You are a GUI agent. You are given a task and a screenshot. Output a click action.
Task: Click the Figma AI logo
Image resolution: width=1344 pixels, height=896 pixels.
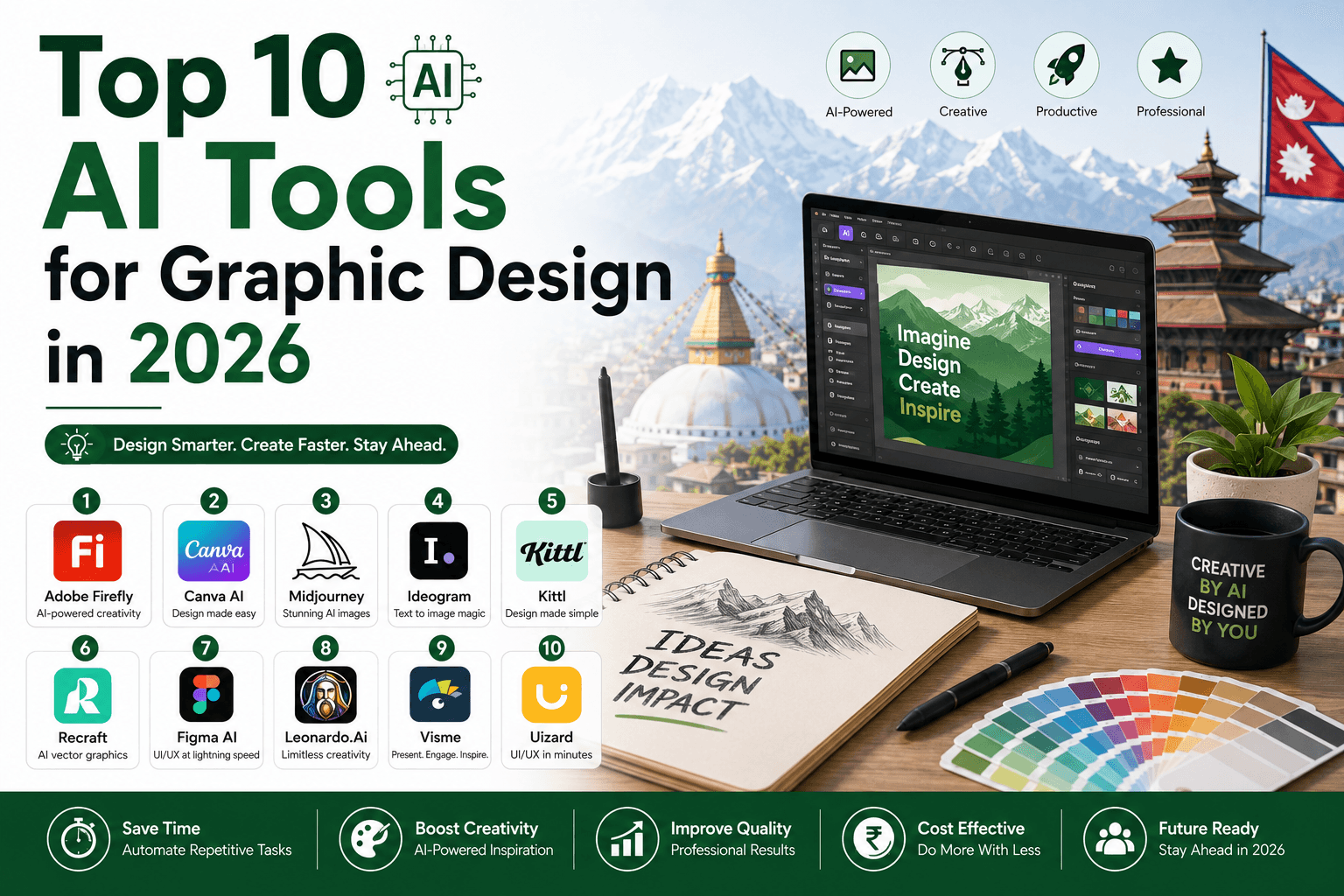point(206,696)
